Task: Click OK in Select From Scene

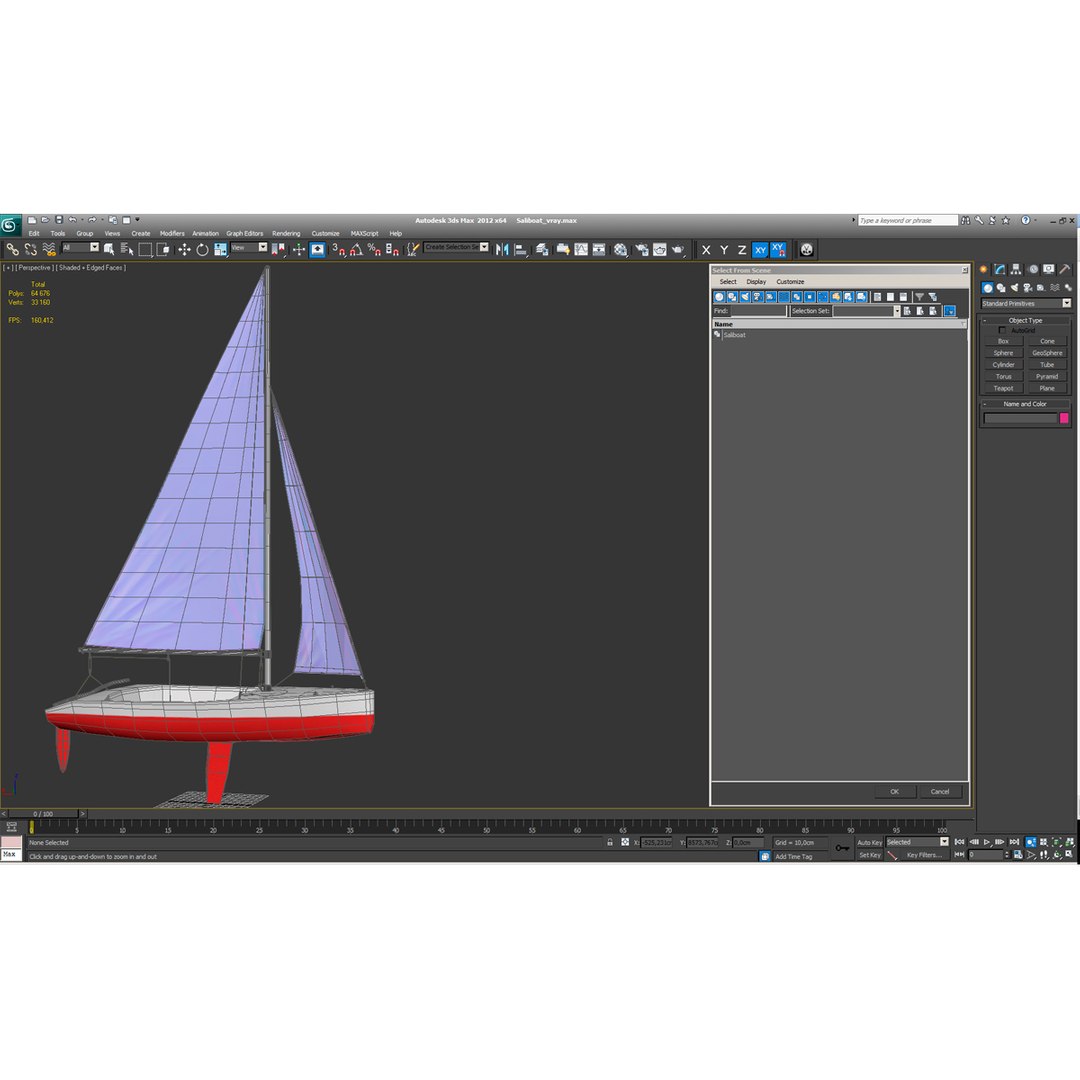Action: tap(894, 792)
